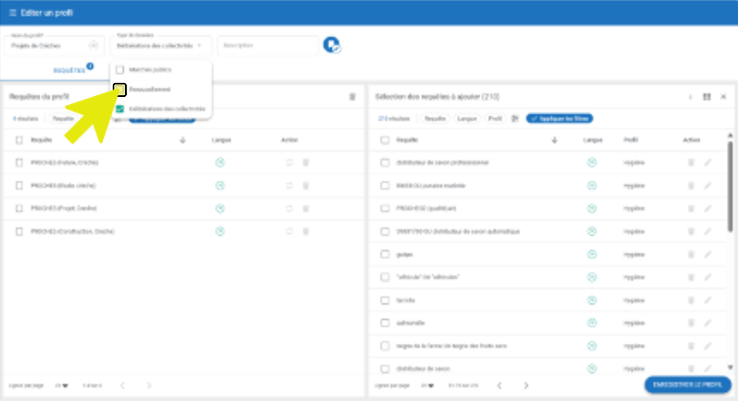This screenshot has height=406, width=738.
Task: Click trash icon in Requêtes du profil header
Action: (x=352, y=96)
